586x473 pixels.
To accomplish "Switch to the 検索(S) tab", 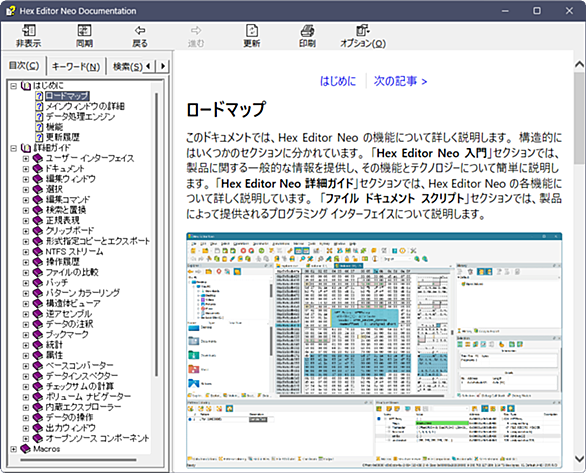I will tap(127, 67).
